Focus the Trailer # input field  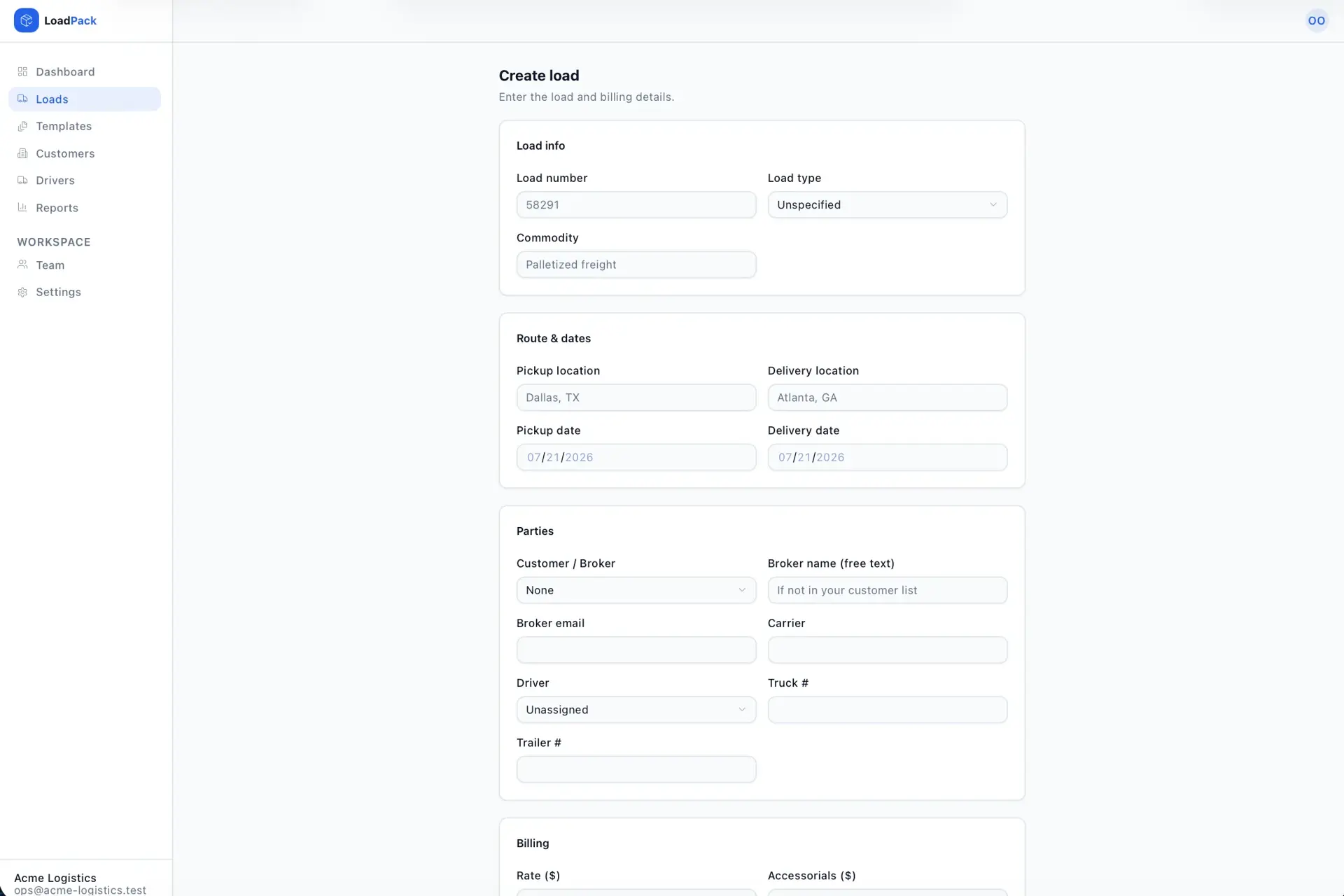636,769
